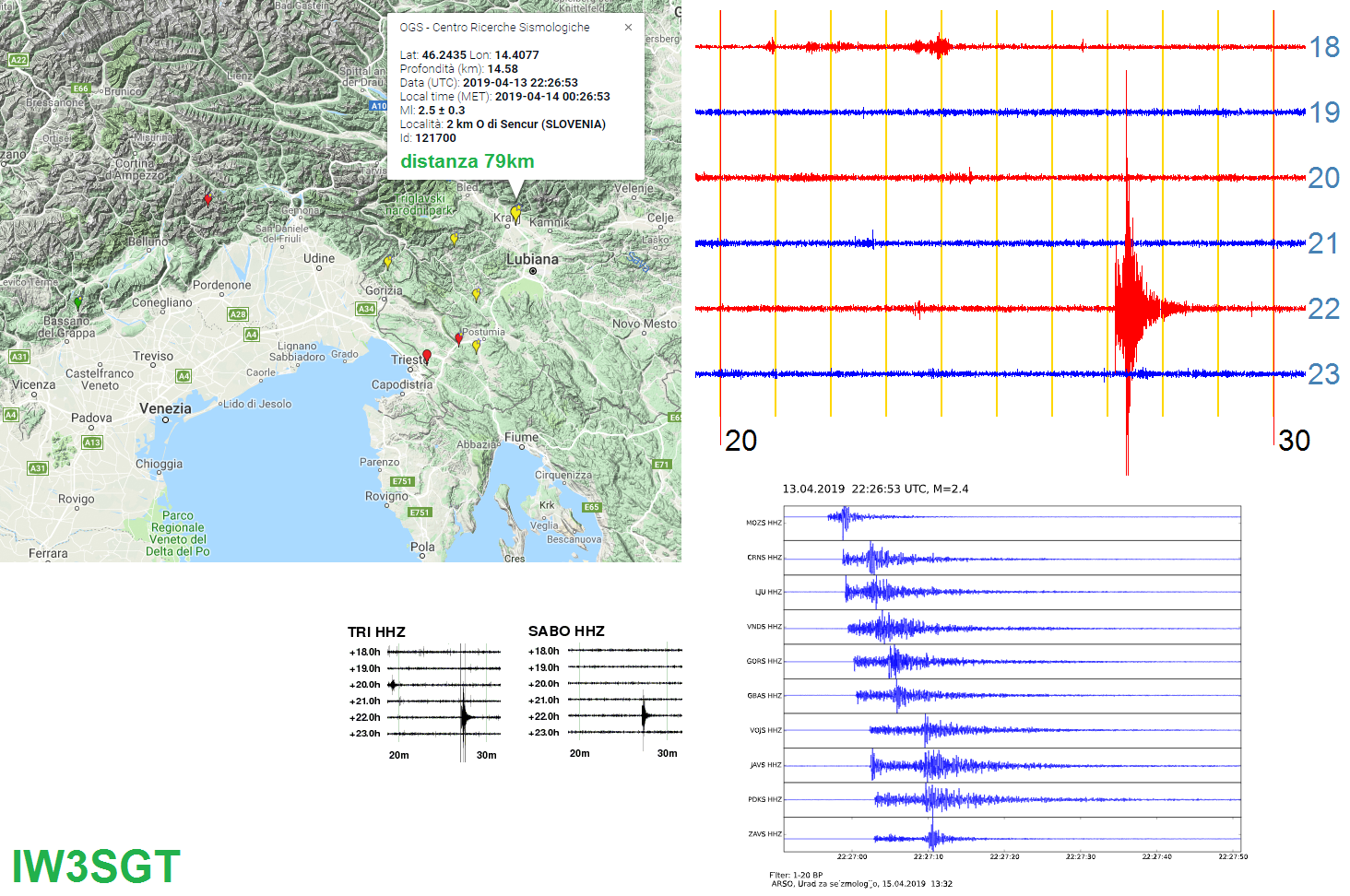Image resolution: width=1350 pixels, height=896 pixels.
Task: Click the 'Ml: 2.5 ± 0.3' magnitude line
Action: point(432,111)
